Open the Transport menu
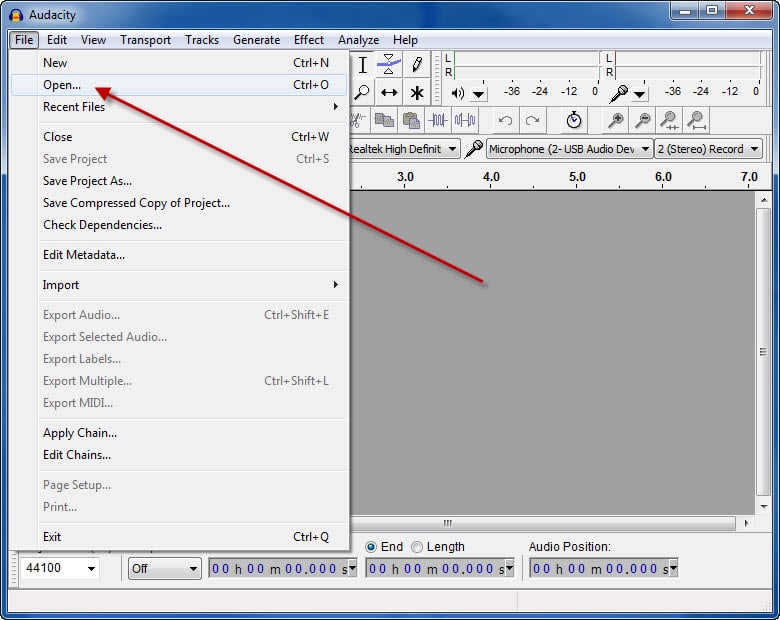780x620 pixels. tap(145, 40)
